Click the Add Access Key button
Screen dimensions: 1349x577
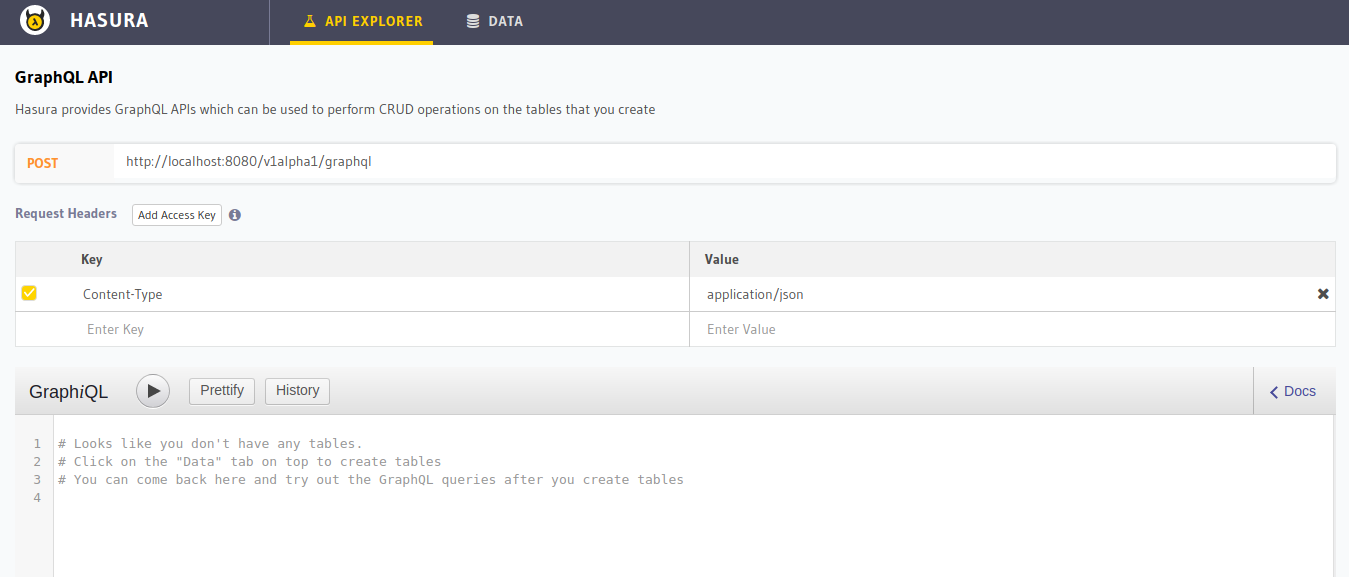(x=176, y=214)
